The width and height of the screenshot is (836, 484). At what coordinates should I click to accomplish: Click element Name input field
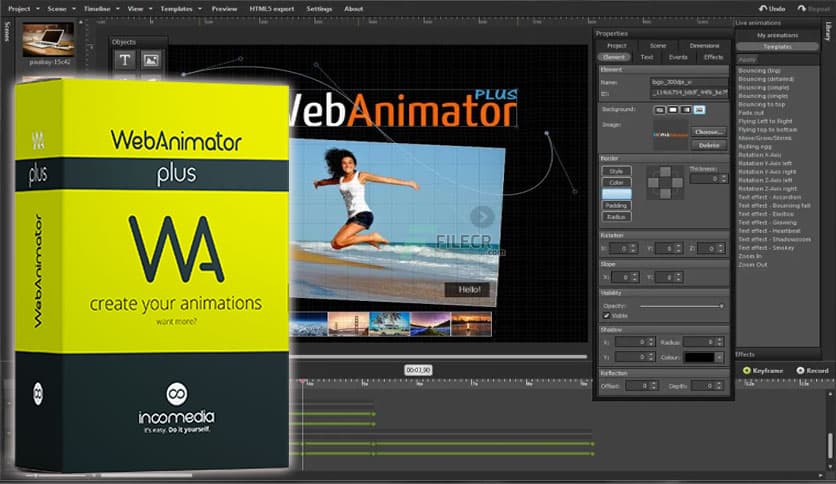[x=688, y=82]
